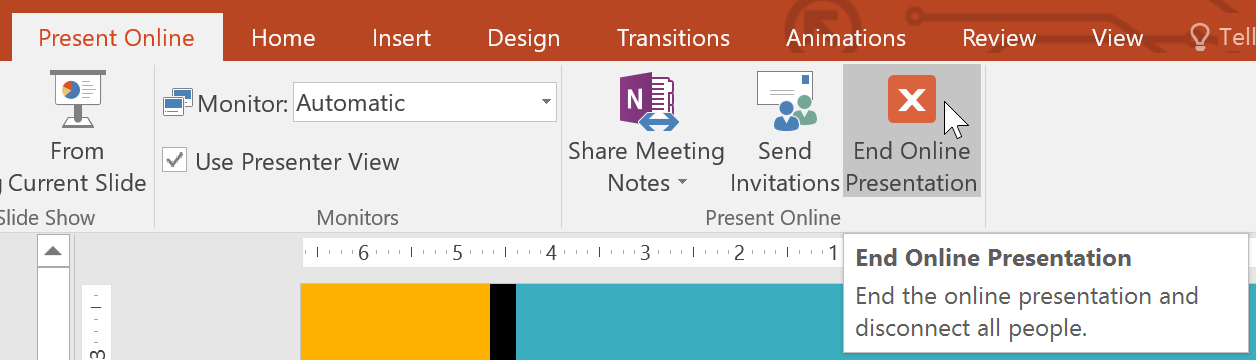1256x360 pixels.
Task: Click the Send Invitations envelope icon
Action: [786, 101]
